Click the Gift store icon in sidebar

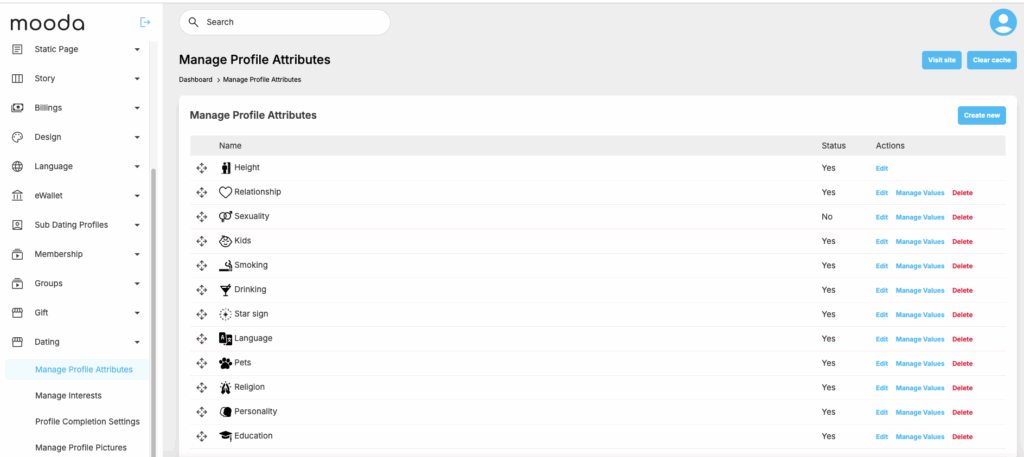point(17,313)
